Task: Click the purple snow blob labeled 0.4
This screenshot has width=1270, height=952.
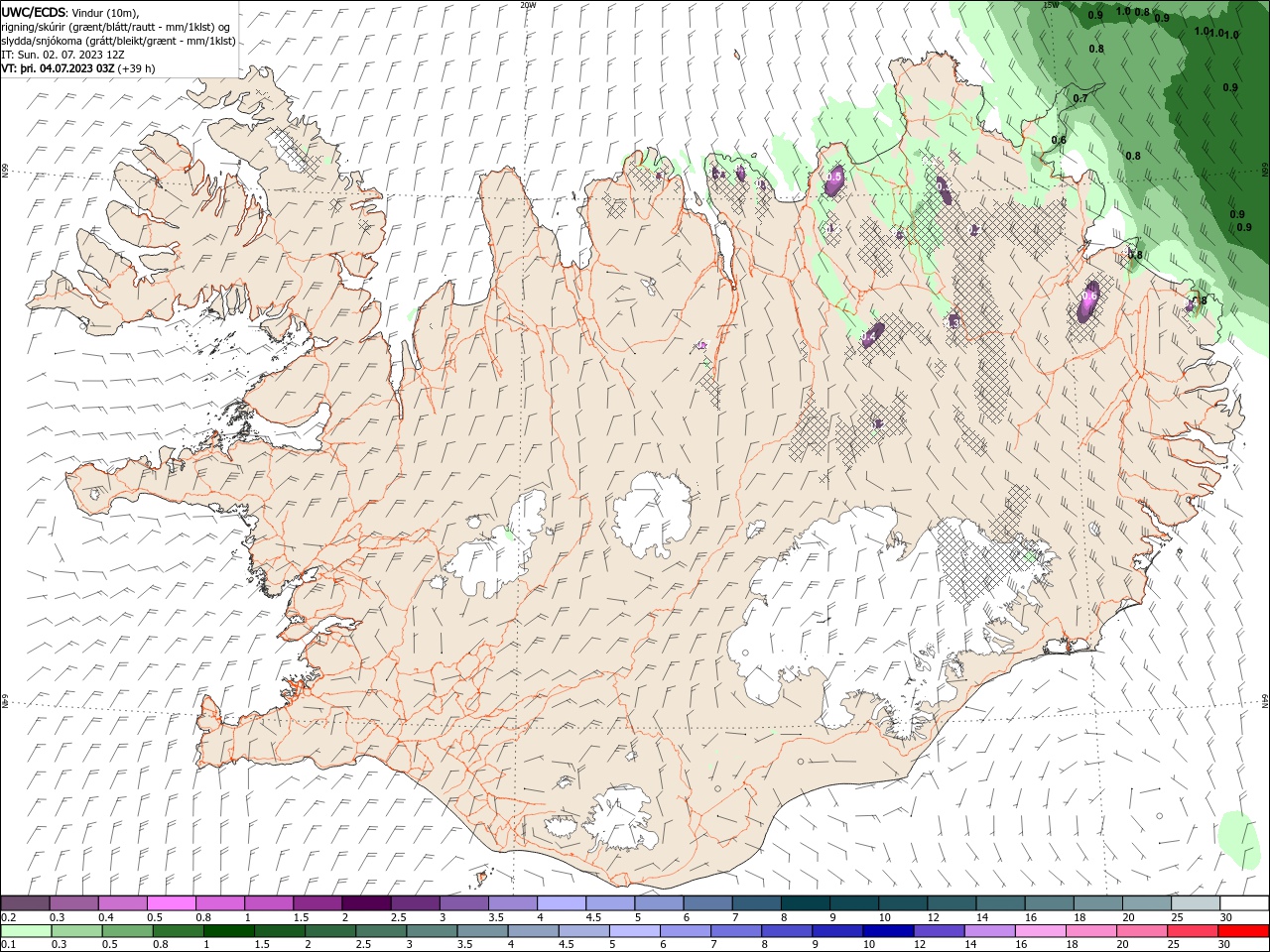Action: point(872,334)
